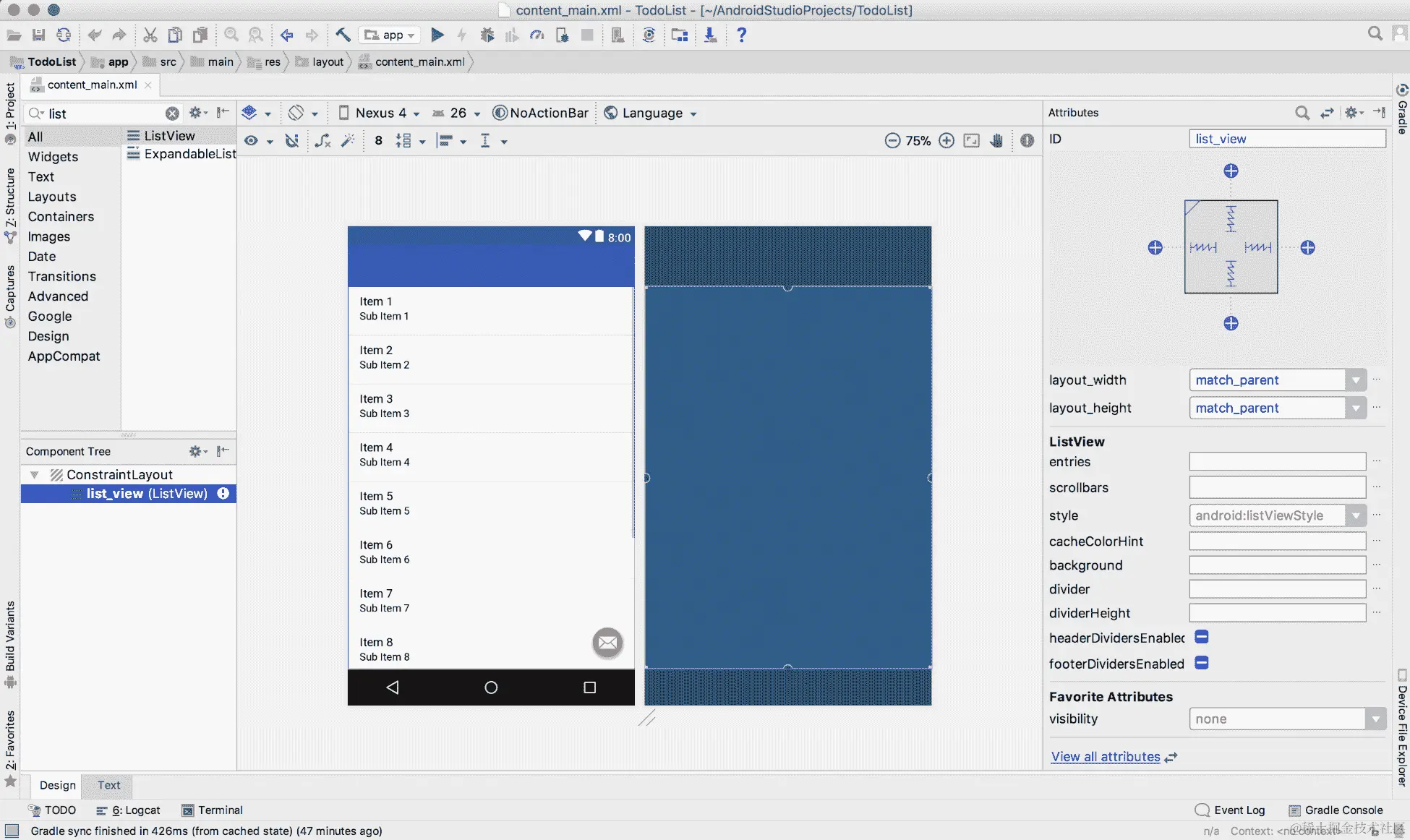Viewport: 1410px width, 840px height.
Task: Click the Zoom to Fit icon
Action: click(x=972, y=141)
